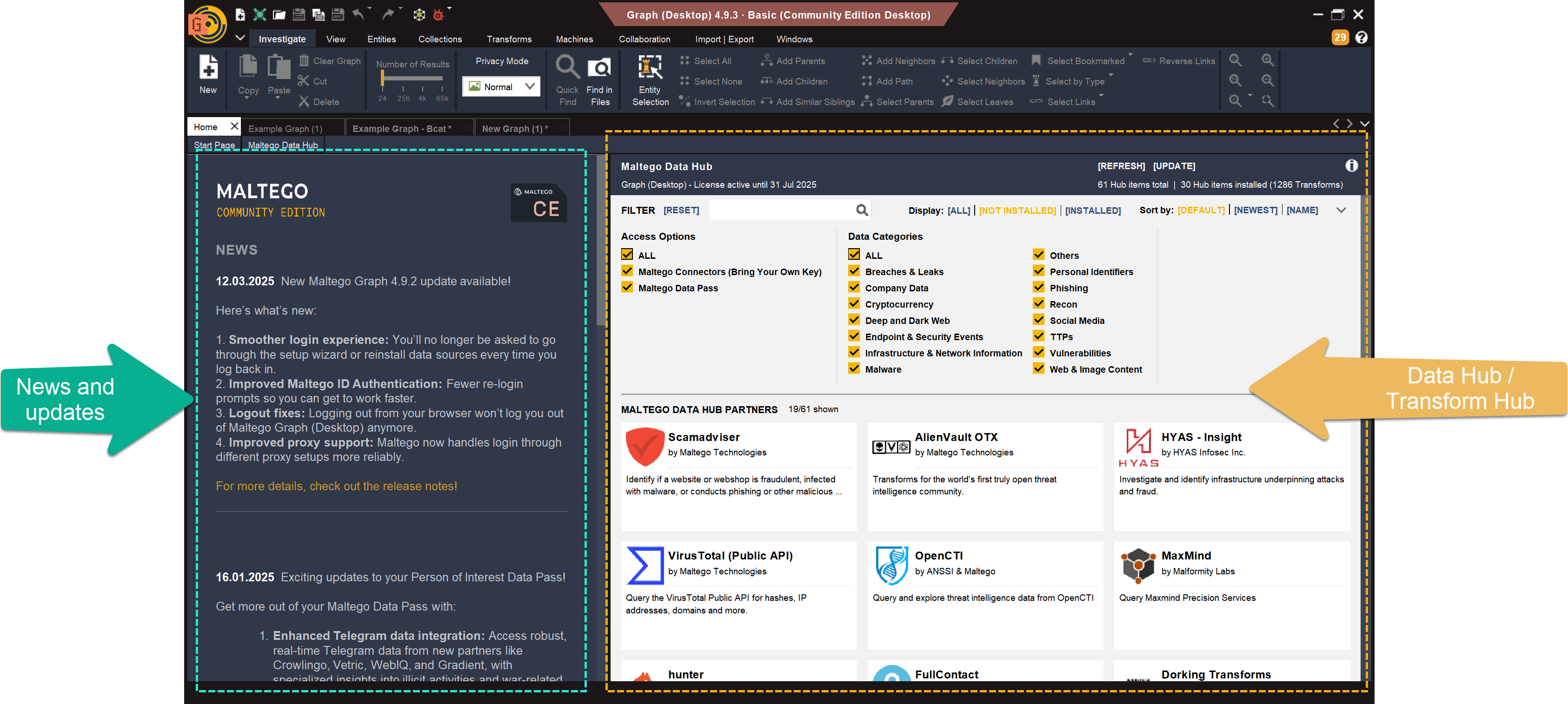Click the filter search magnifier icon
This screenshot has height=704, width=1568.
[861, 210]
